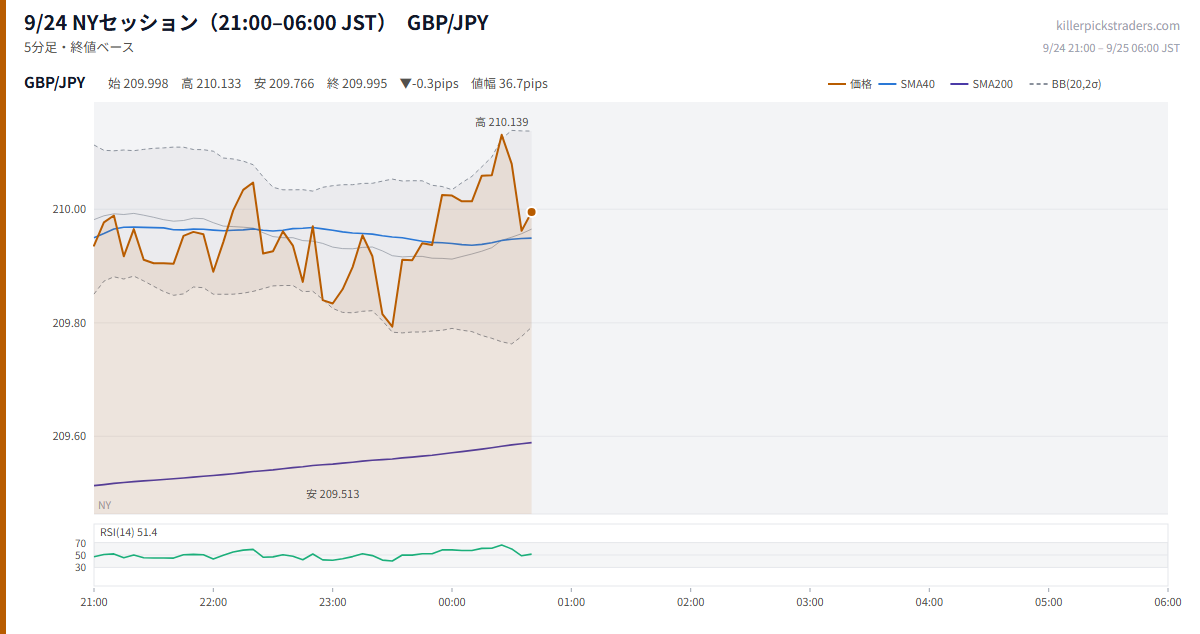Click the 価格 legend entry
This screenshot has height=634, width=1200.
pyautogui.click(x=850, y=84)
